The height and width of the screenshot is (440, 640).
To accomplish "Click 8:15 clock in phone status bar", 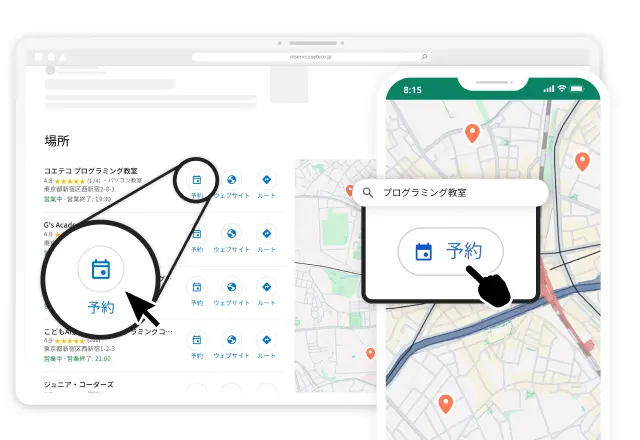I will (412, 90).
